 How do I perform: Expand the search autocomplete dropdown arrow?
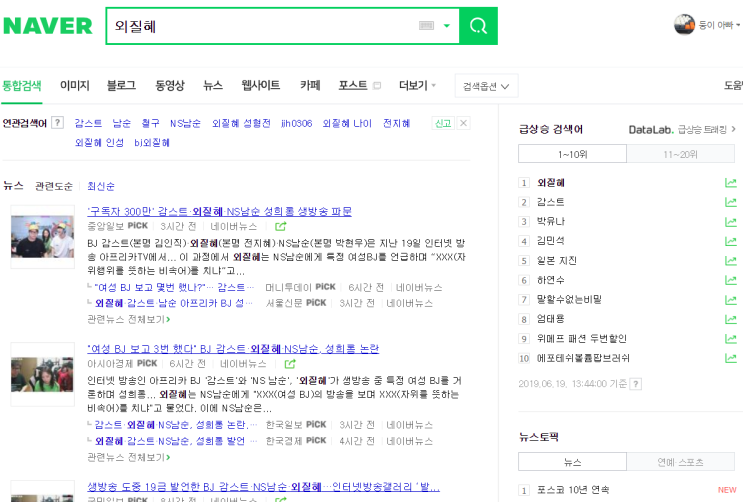[x=446, y=26]
